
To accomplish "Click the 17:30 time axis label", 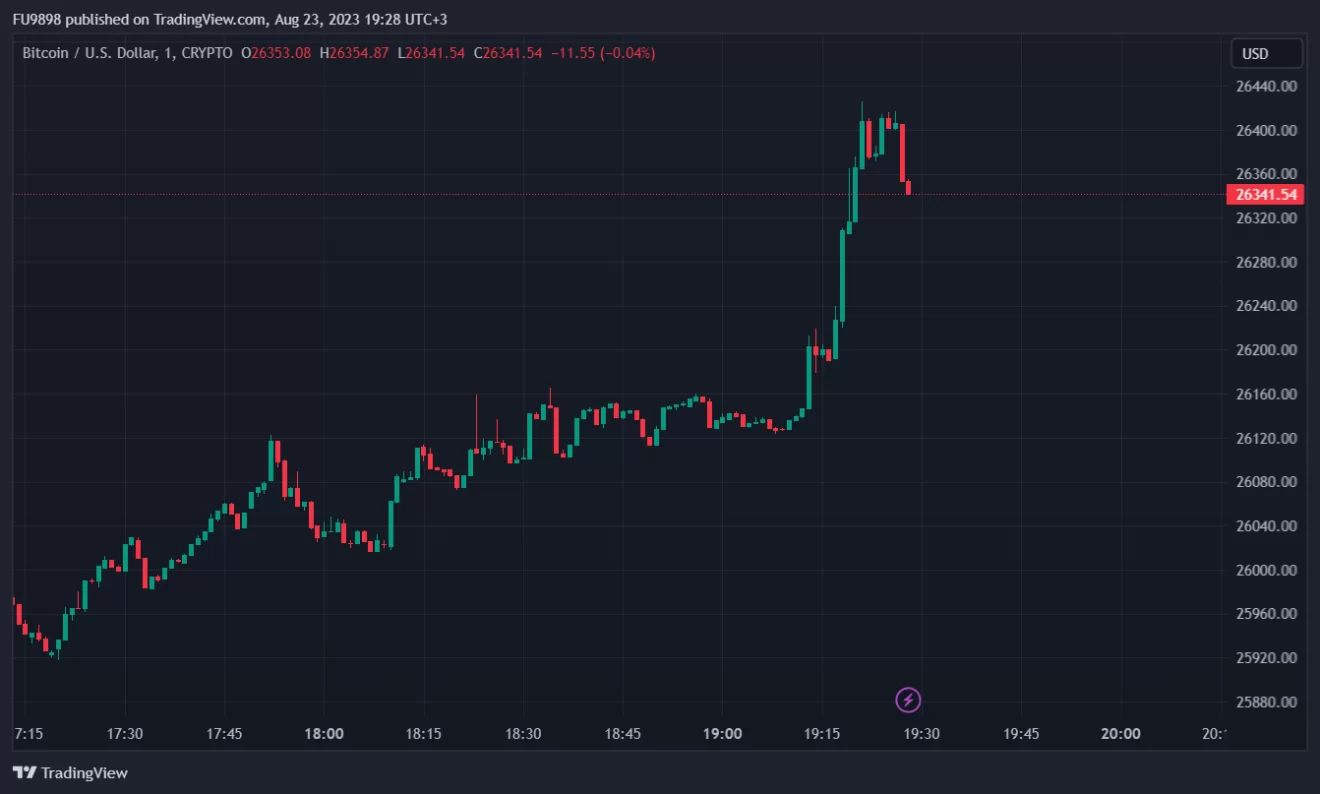I will (x=125, y=733).
